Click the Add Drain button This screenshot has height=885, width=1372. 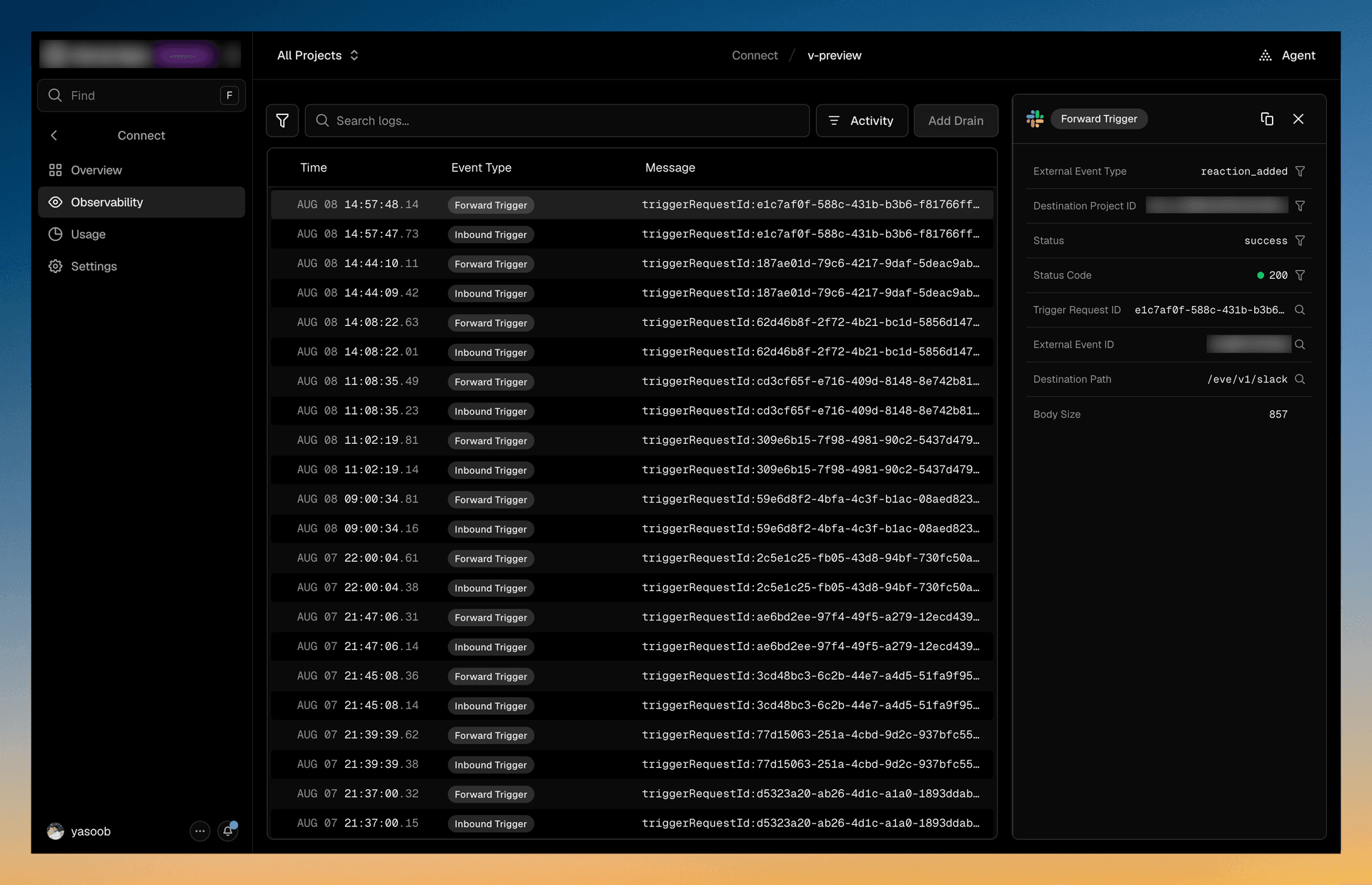(955, 121)
